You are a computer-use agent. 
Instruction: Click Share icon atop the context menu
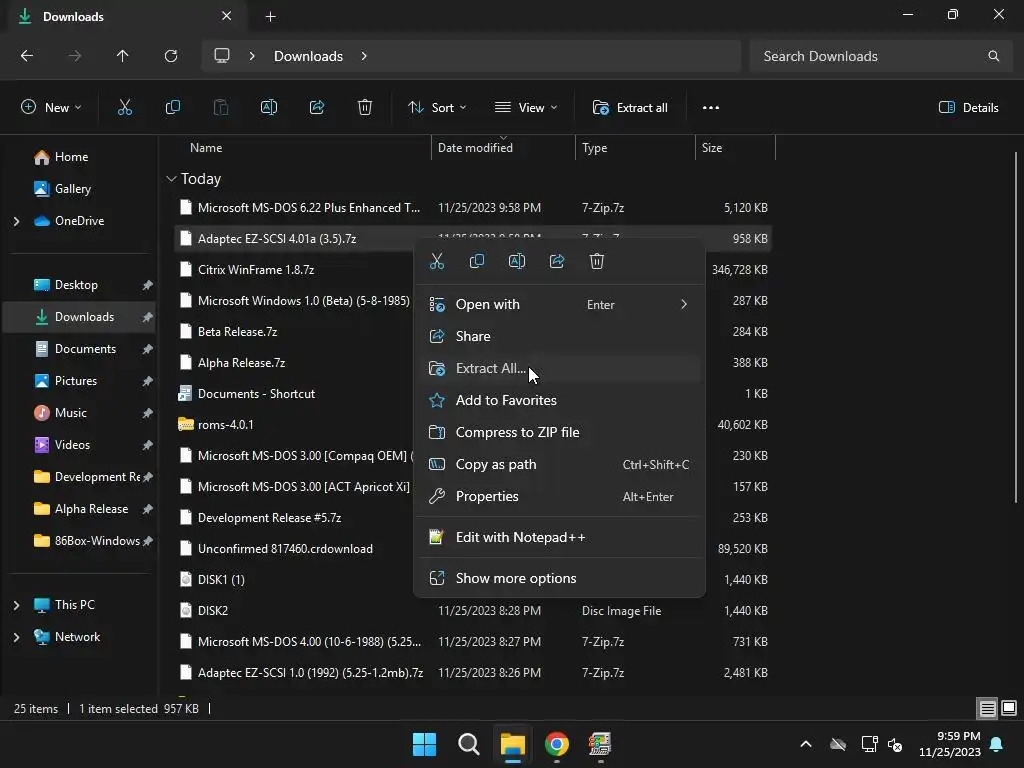(x=557, y=261)
